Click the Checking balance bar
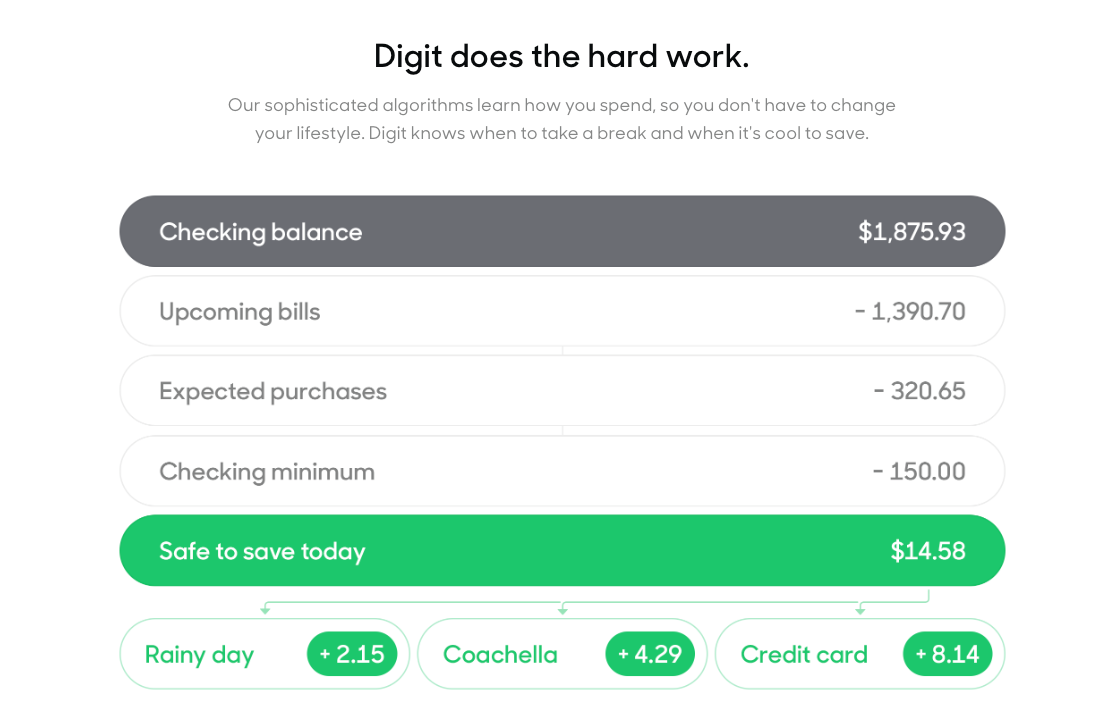This screenshot has width=1116, height=712. tap(562, 231)
